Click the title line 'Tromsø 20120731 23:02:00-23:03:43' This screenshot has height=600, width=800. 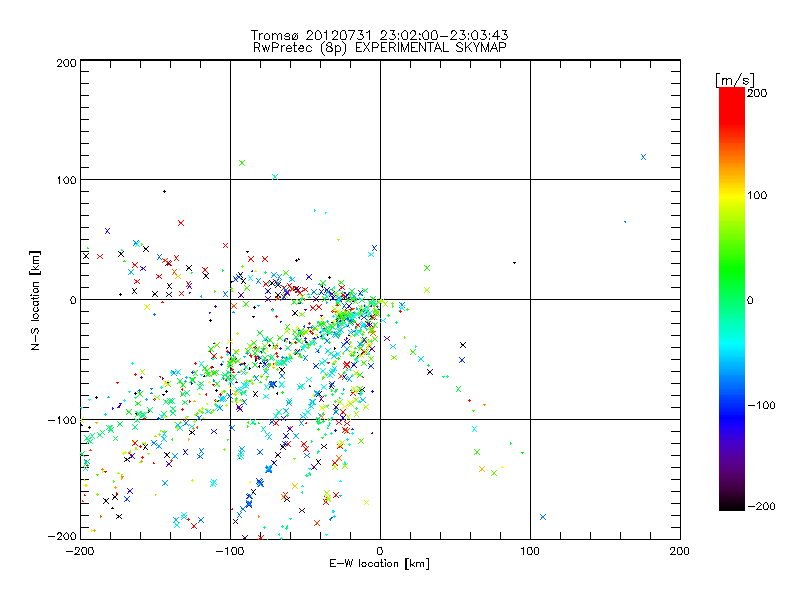(379, 35)
